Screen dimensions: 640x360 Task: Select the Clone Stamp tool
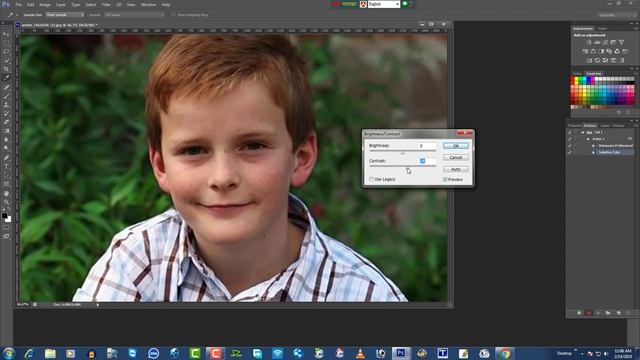pos(6,104)
